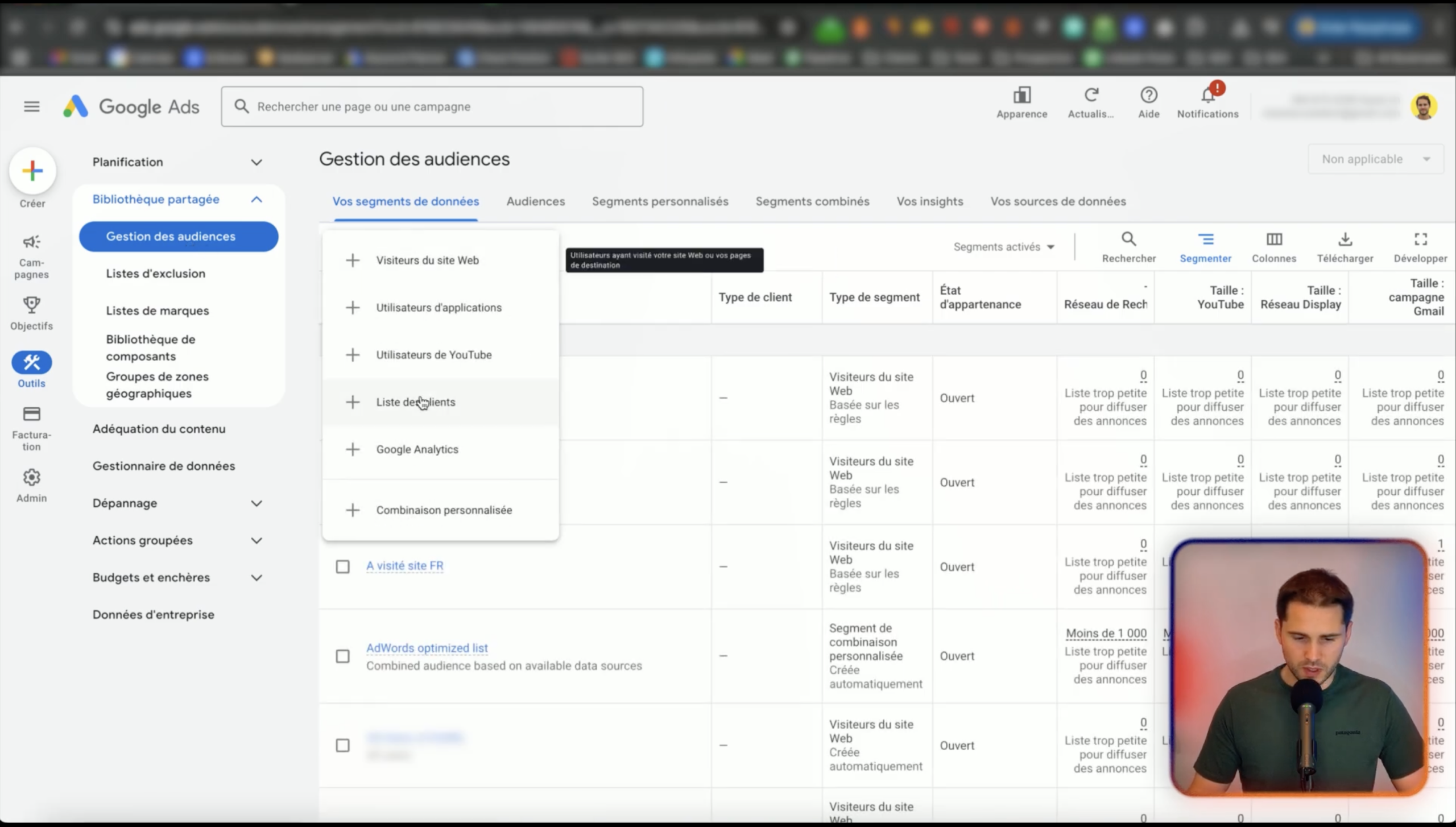This screenshot has height=827, width=1456.
Task: Open Listes d'exclusion in sidebar
Action: [155, 274]
